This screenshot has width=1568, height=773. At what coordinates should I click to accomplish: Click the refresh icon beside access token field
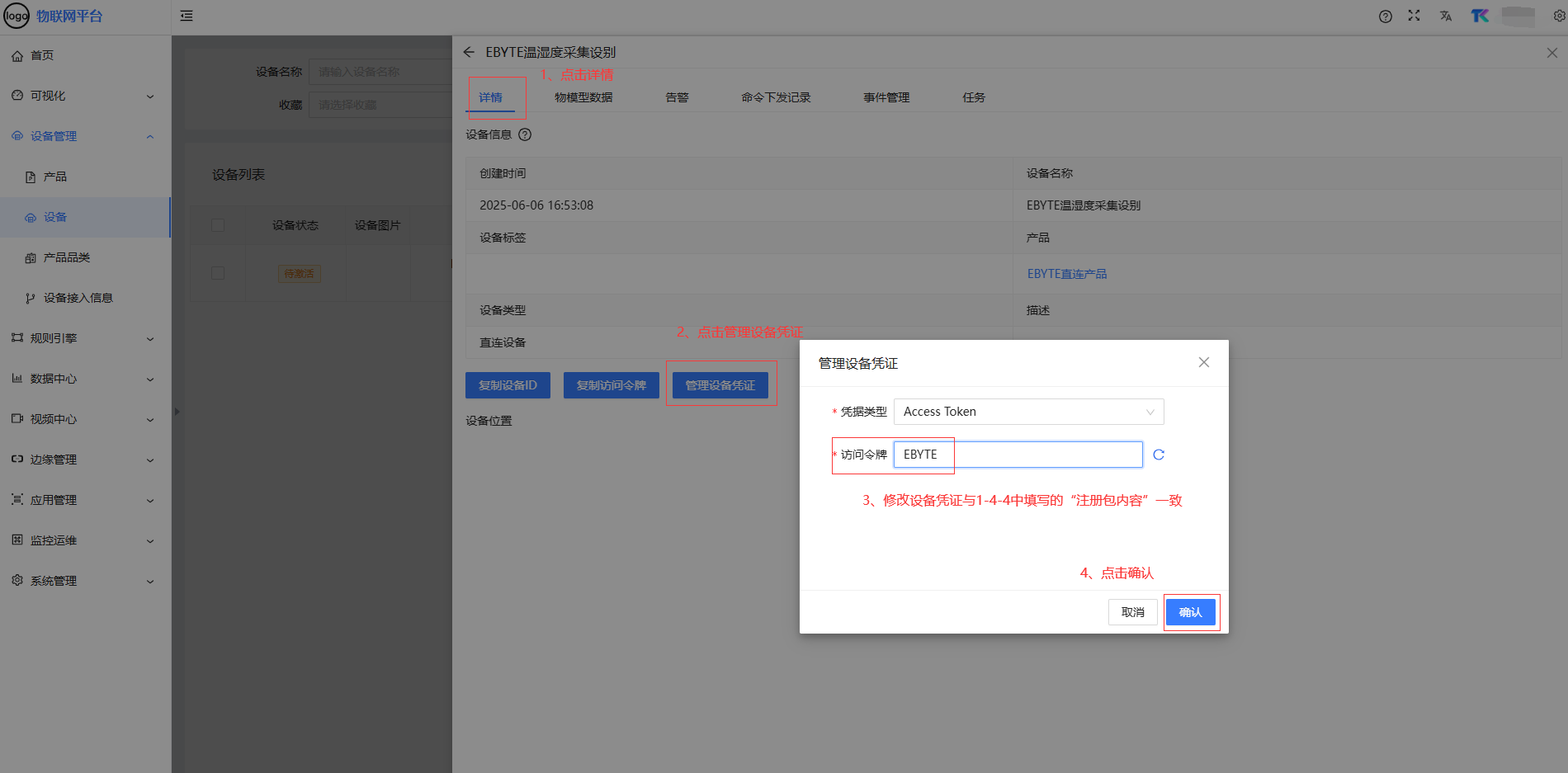[1159, 455]
